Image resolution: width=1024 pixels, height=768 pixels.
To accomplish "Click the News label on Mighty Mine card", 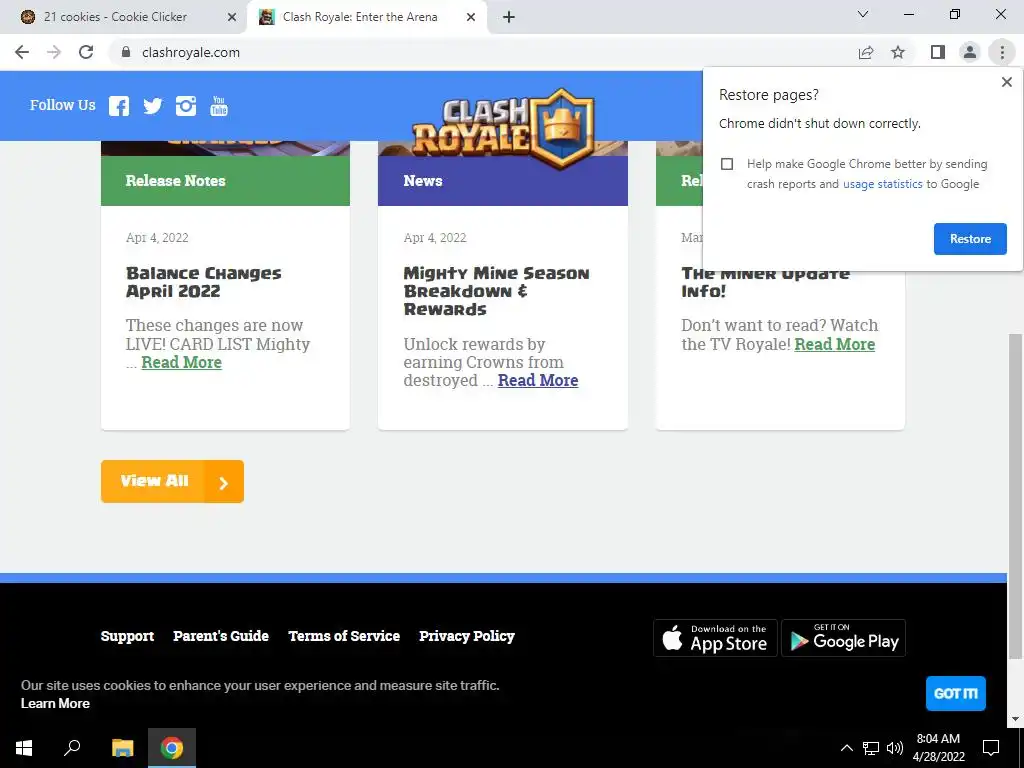I will point(423,181).
